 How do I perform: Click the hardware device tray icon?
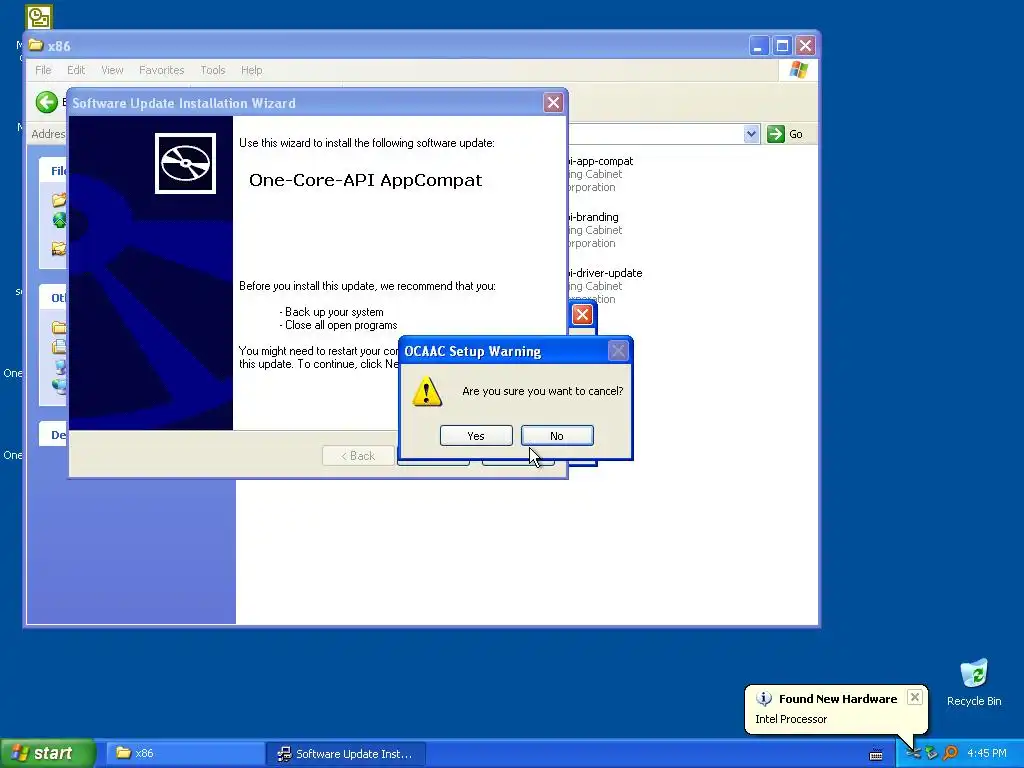[914, 754]
